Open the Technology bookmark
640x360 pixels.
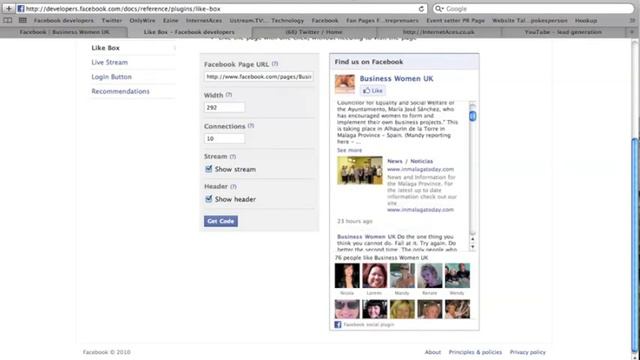pos(288,20)
